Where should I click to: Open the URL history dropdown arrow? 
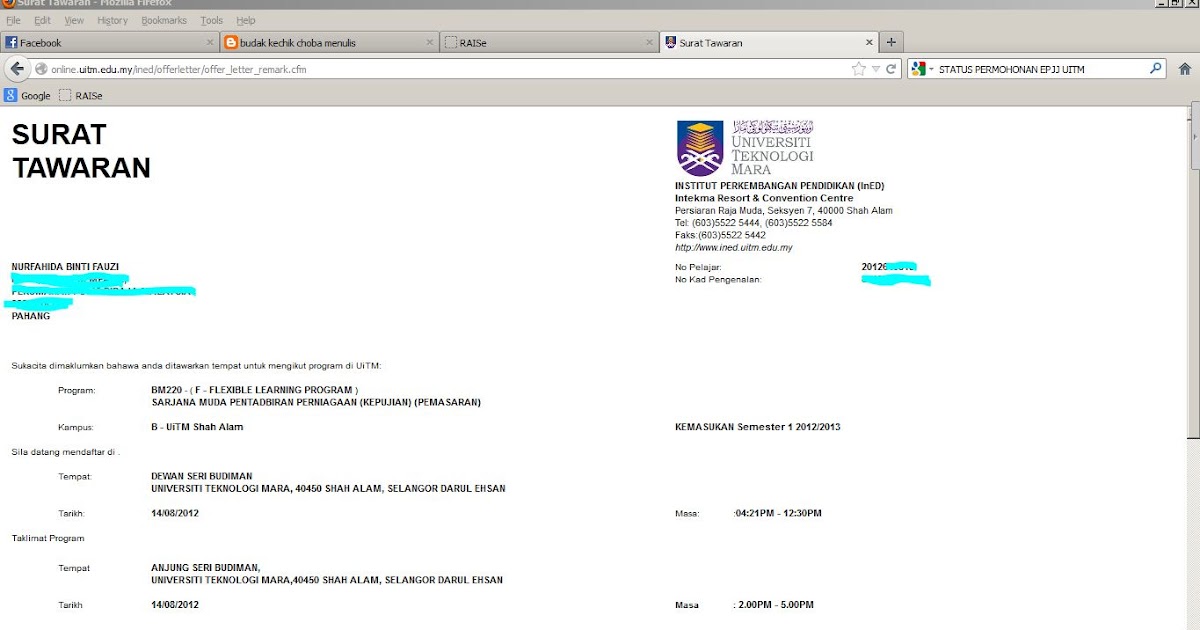[876, 69]
